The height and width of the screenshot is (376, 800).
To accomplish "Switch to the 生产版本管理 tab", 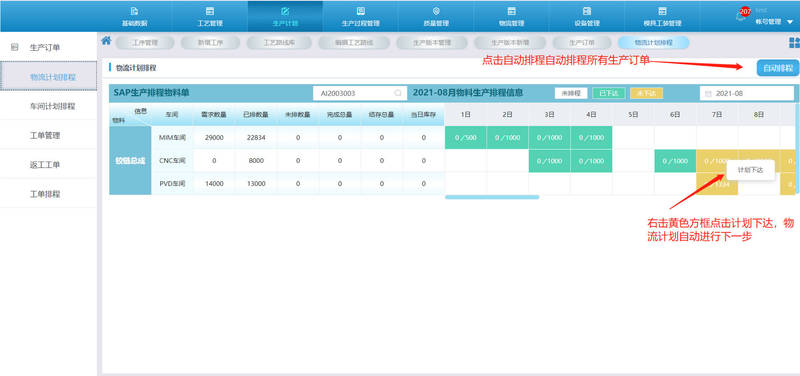I will pyautogui.click(x=432, y=43).
